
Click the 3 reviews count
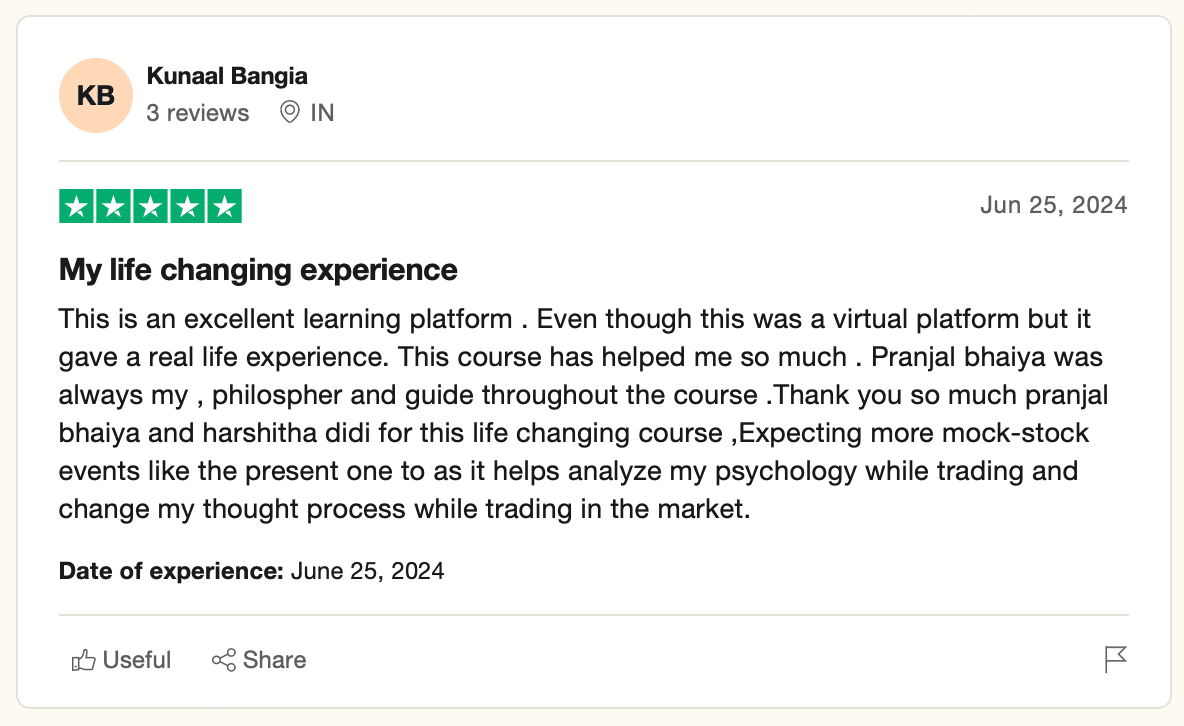pyautogui.click(x=198, y=113)
